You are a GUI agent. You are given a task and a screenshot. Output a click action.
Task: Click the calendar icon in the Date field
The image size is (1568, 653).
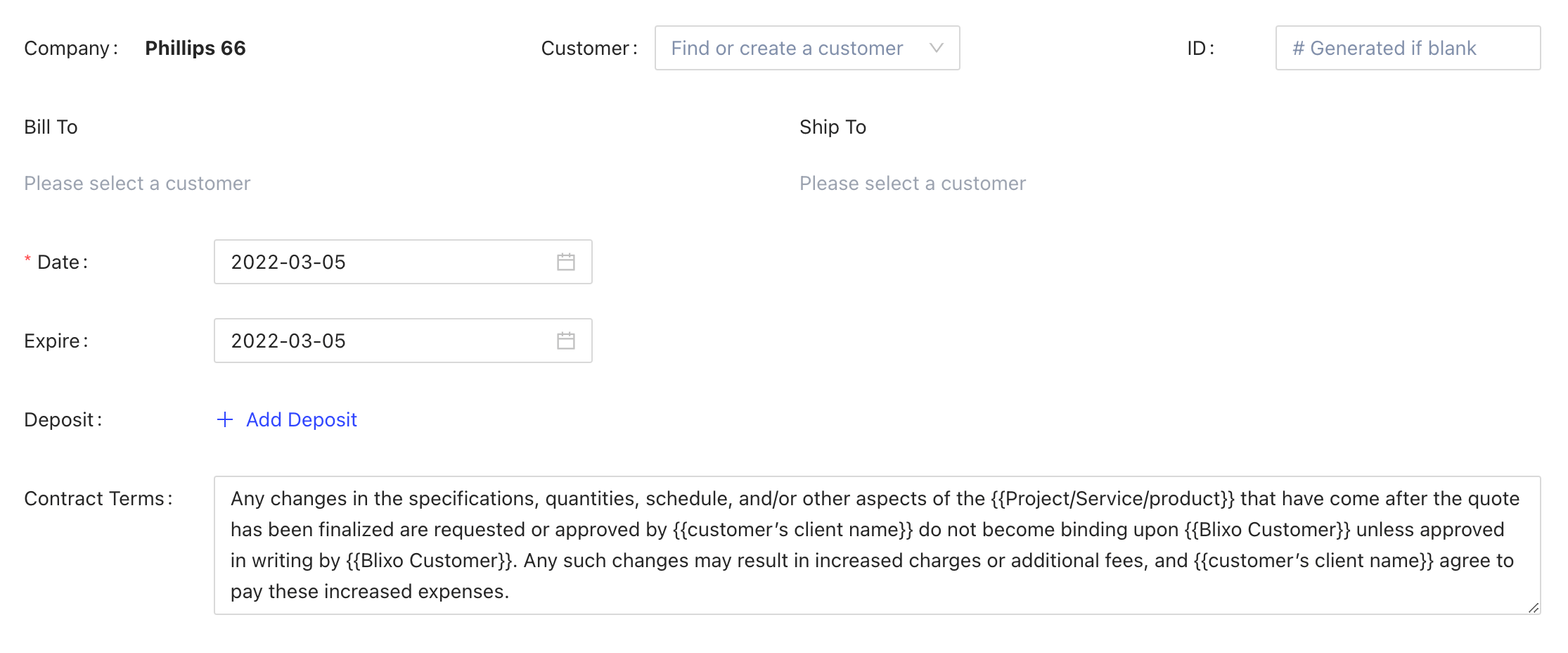click(x=566, y=262)
